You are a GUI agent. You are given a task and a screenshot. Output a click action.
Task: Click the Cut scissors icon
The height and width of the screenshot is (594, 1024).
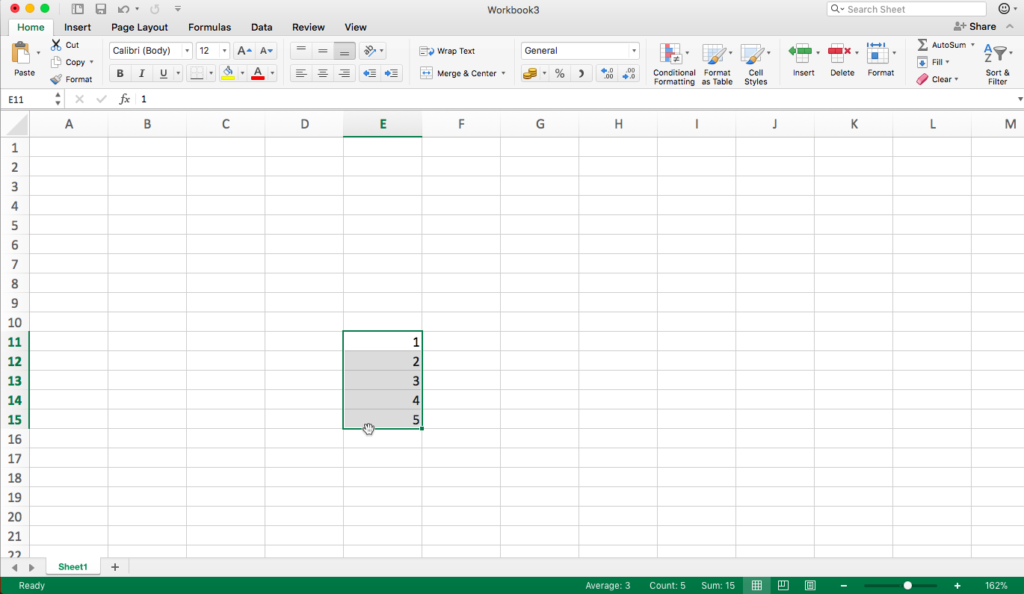(56, 45)
